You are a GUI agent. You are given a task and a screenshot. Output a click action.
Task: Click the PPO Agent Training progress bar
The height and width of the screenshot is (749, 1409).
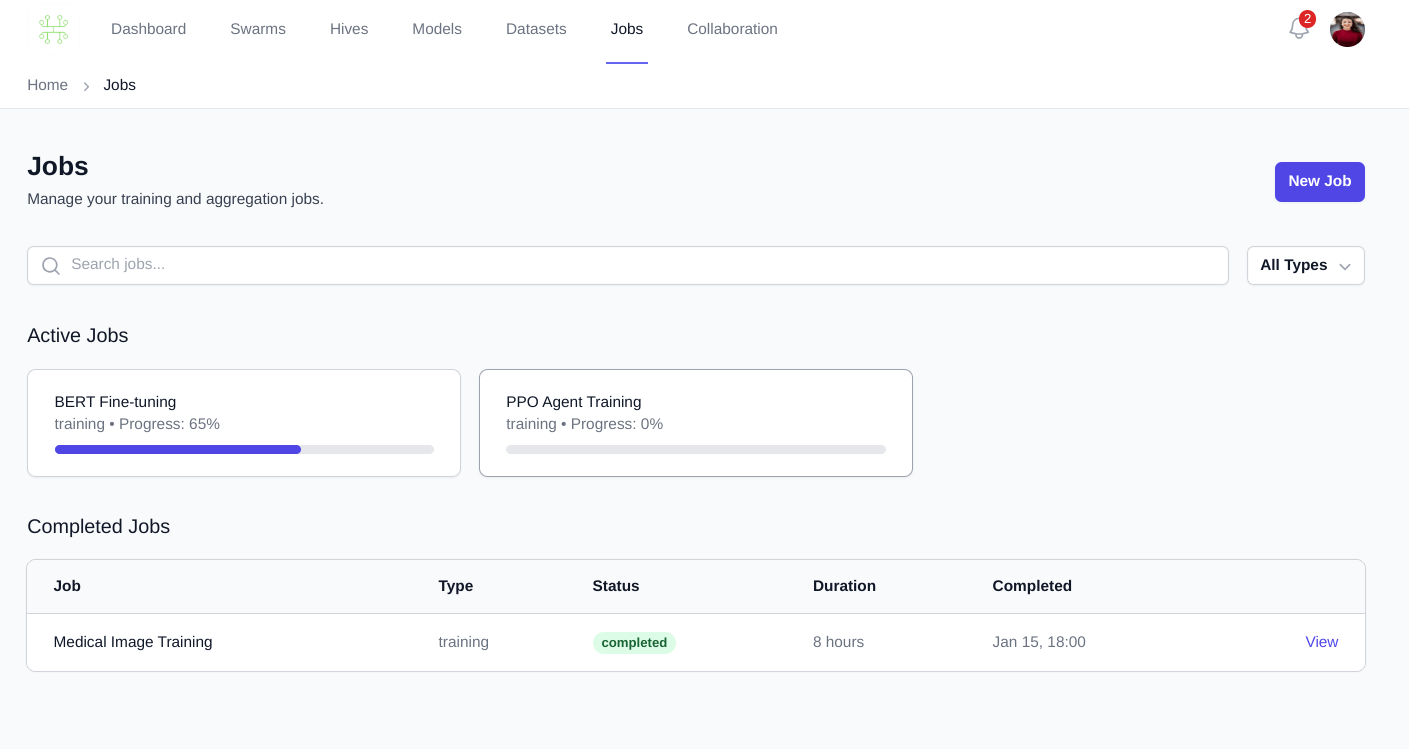point(695,450)
